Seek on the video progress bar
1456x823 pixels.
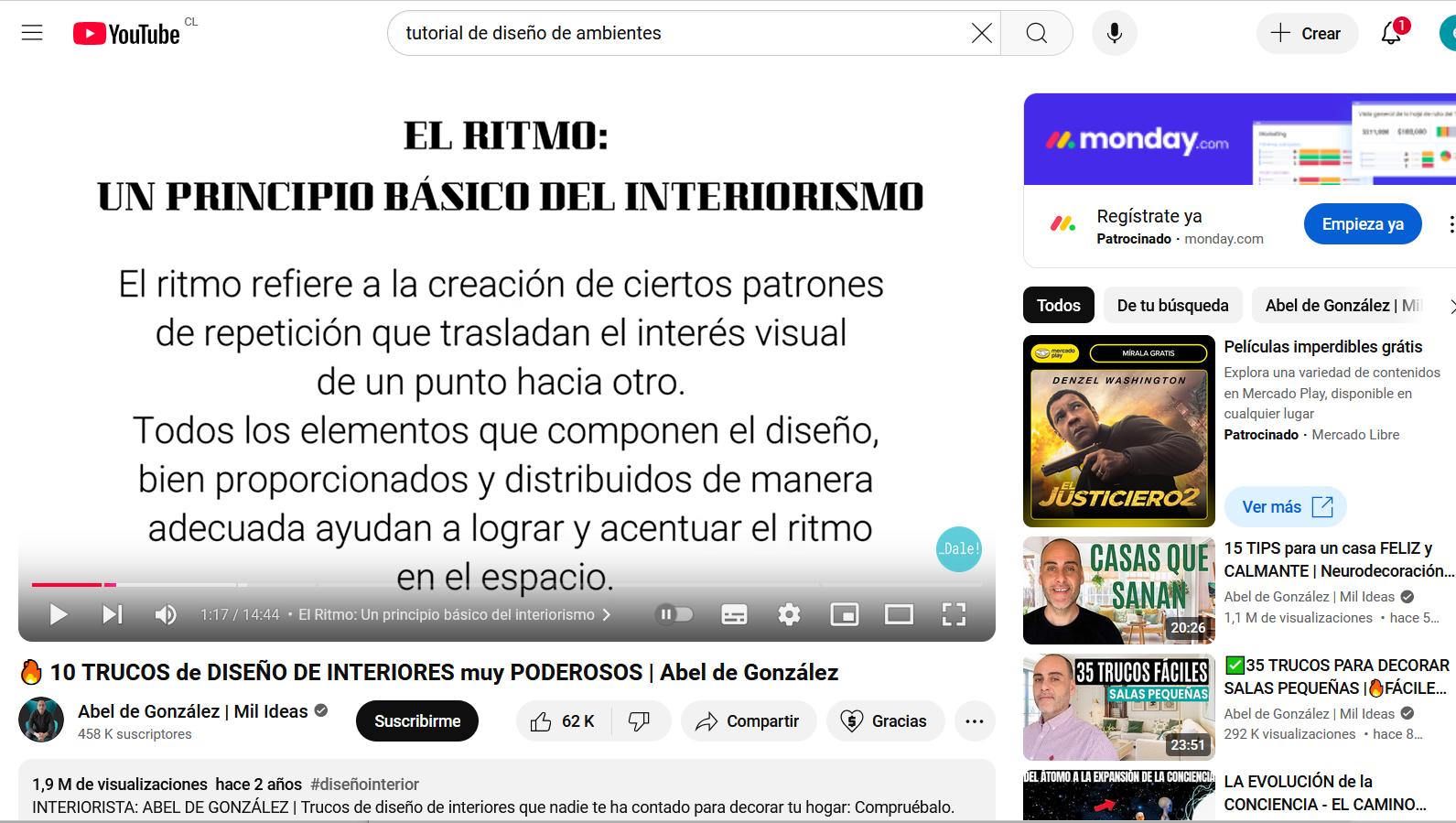[506, 584]
